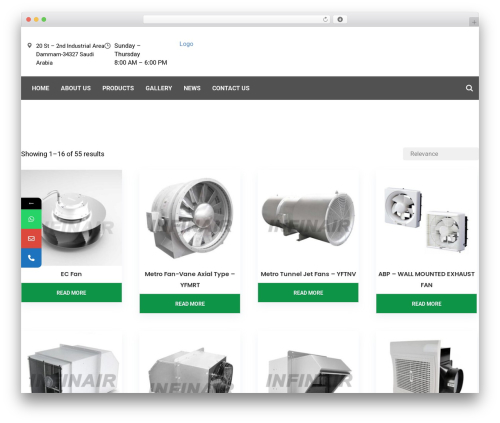The width and height of the screenshot is (500, 423).
Task: Click the 8:00 AM – 6:00 PM hours text
Action: point(141,62)
